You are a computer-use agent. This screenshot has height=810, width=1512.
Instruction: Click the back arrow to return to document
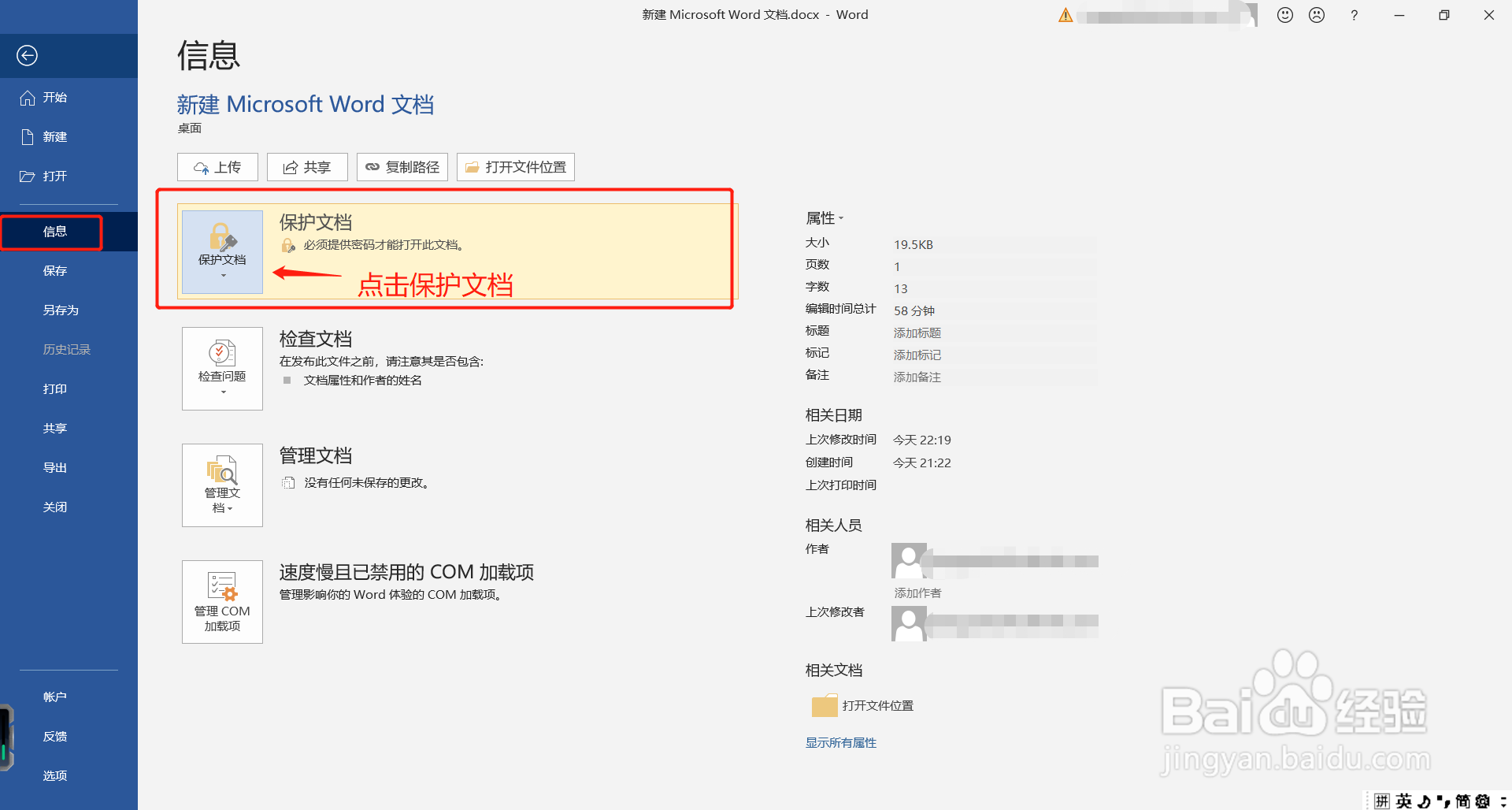tap(28, 55)
